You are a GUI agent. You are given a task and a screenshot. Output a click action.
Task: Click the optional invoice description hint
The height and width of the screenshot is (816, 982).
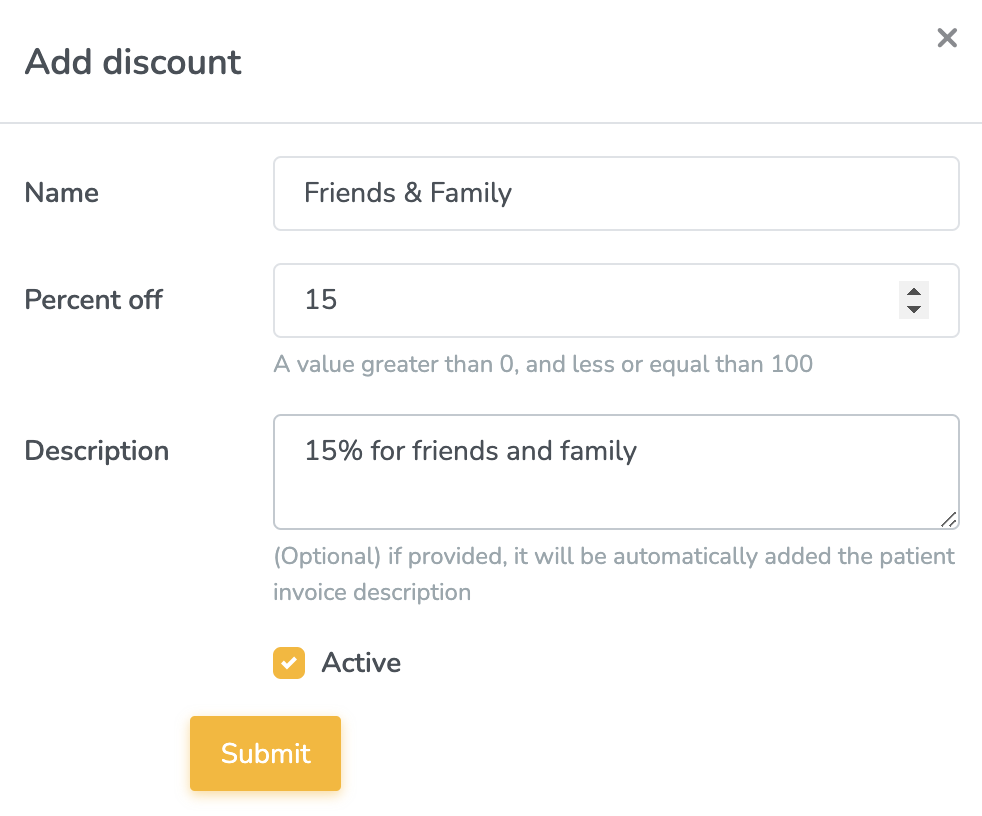pos(614,574)
